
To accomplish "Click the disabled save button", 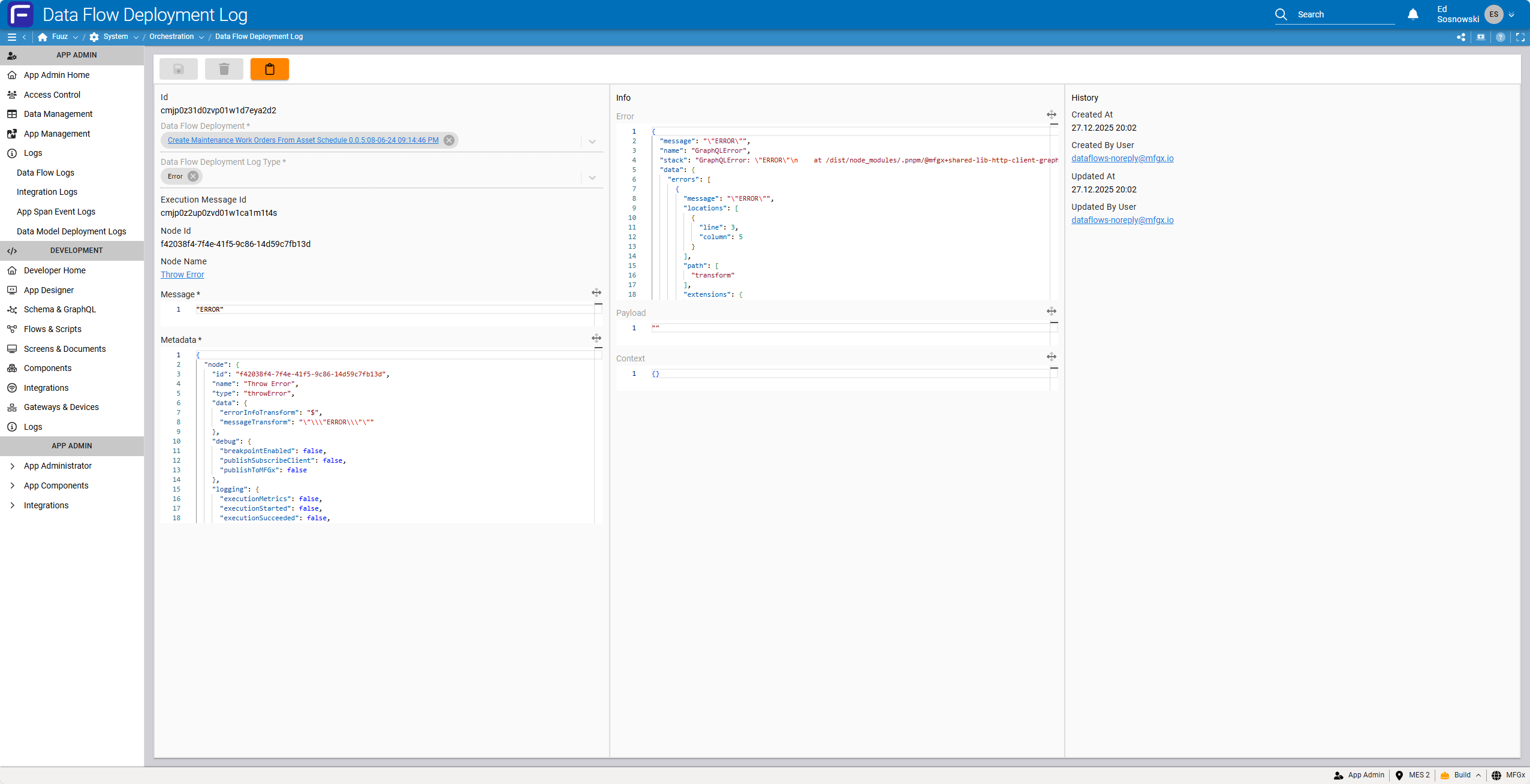I will tap(179, 70).
